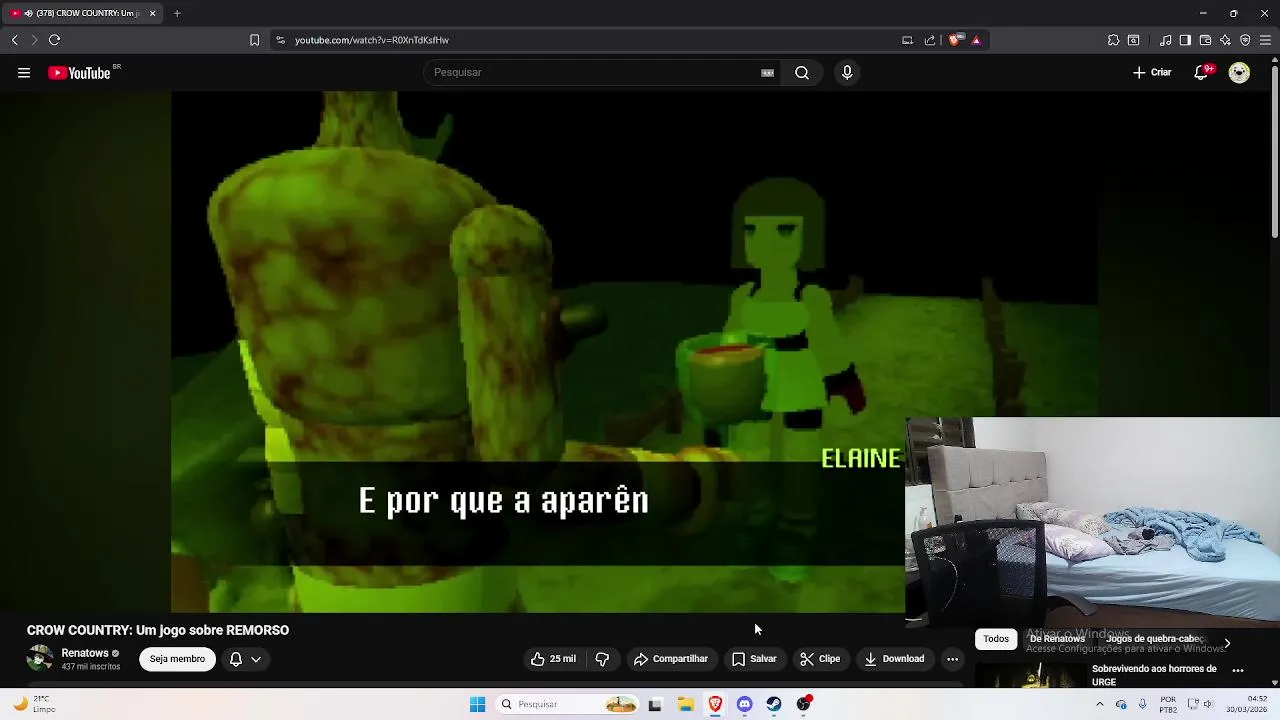Open the media playlist music-note icon
This screenshot has width=1280, height=720.
tap(1165, 40)
